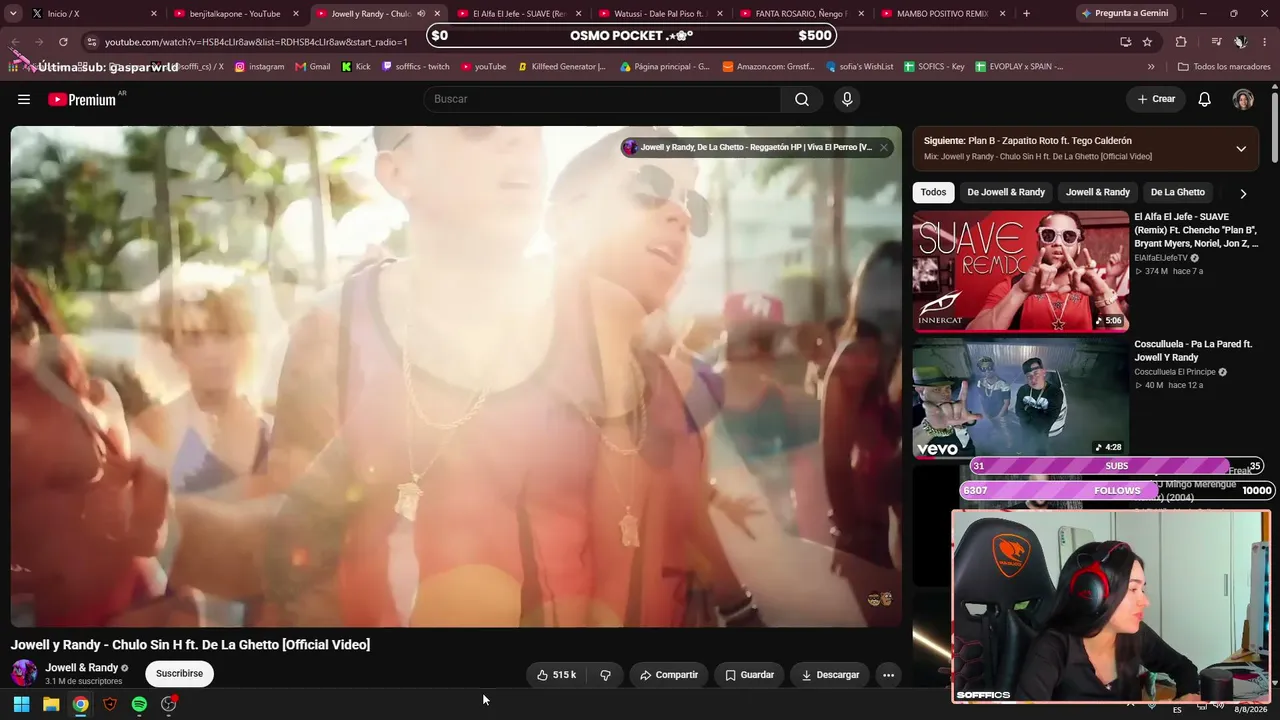Select the De La Ghetto filter chip
Image resolution: width=1280 pixels, height=720 pixels.
(x=1178, y=192)
